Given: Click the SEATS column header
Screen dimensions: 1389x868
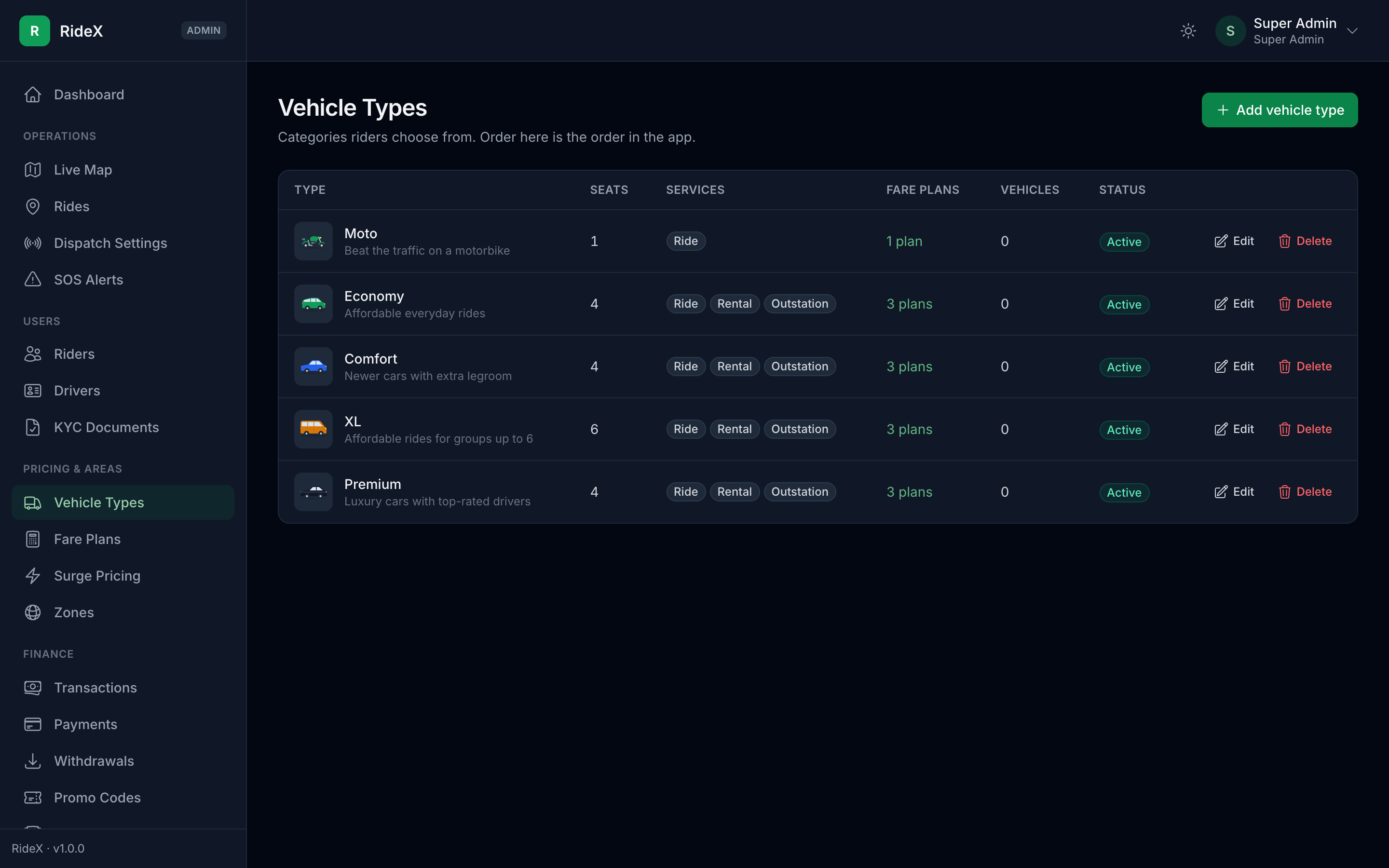Looking at the screenshot, I should (609, 190).
